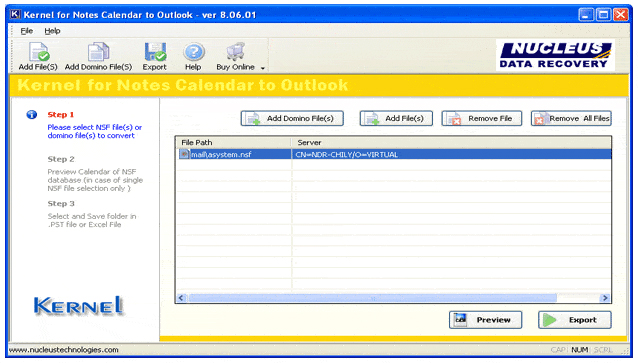Screen dimensions: 638x363
Task: Click the Add Domino File(s) button
Action: click(x=292, y=118)
